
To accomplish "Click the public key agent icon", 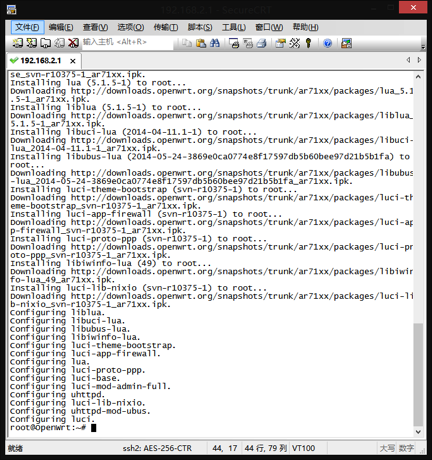I will [x=308, y=43].
